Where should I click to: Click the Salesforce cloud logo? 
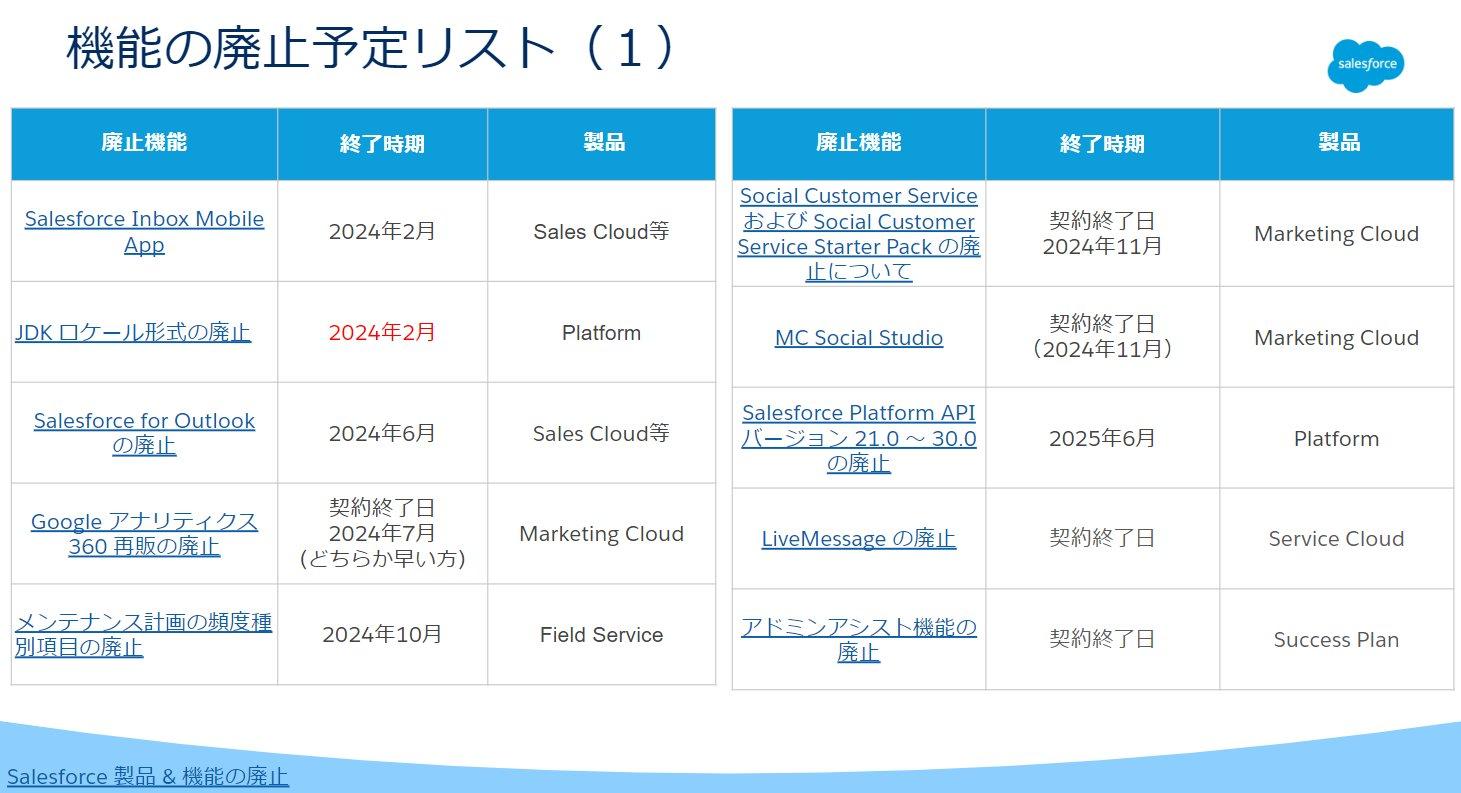tap(1365, 66)
